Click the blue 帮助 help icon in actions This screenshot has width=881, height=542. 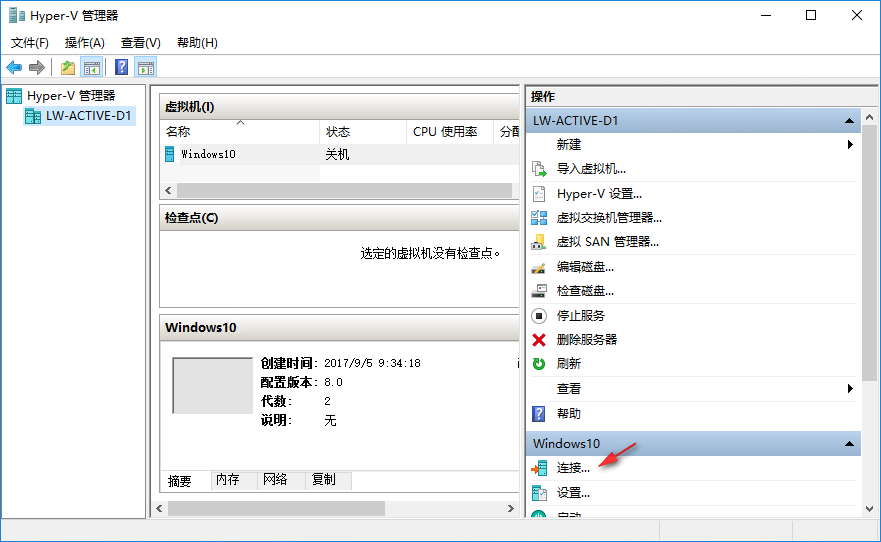click(x=538, y=414)
